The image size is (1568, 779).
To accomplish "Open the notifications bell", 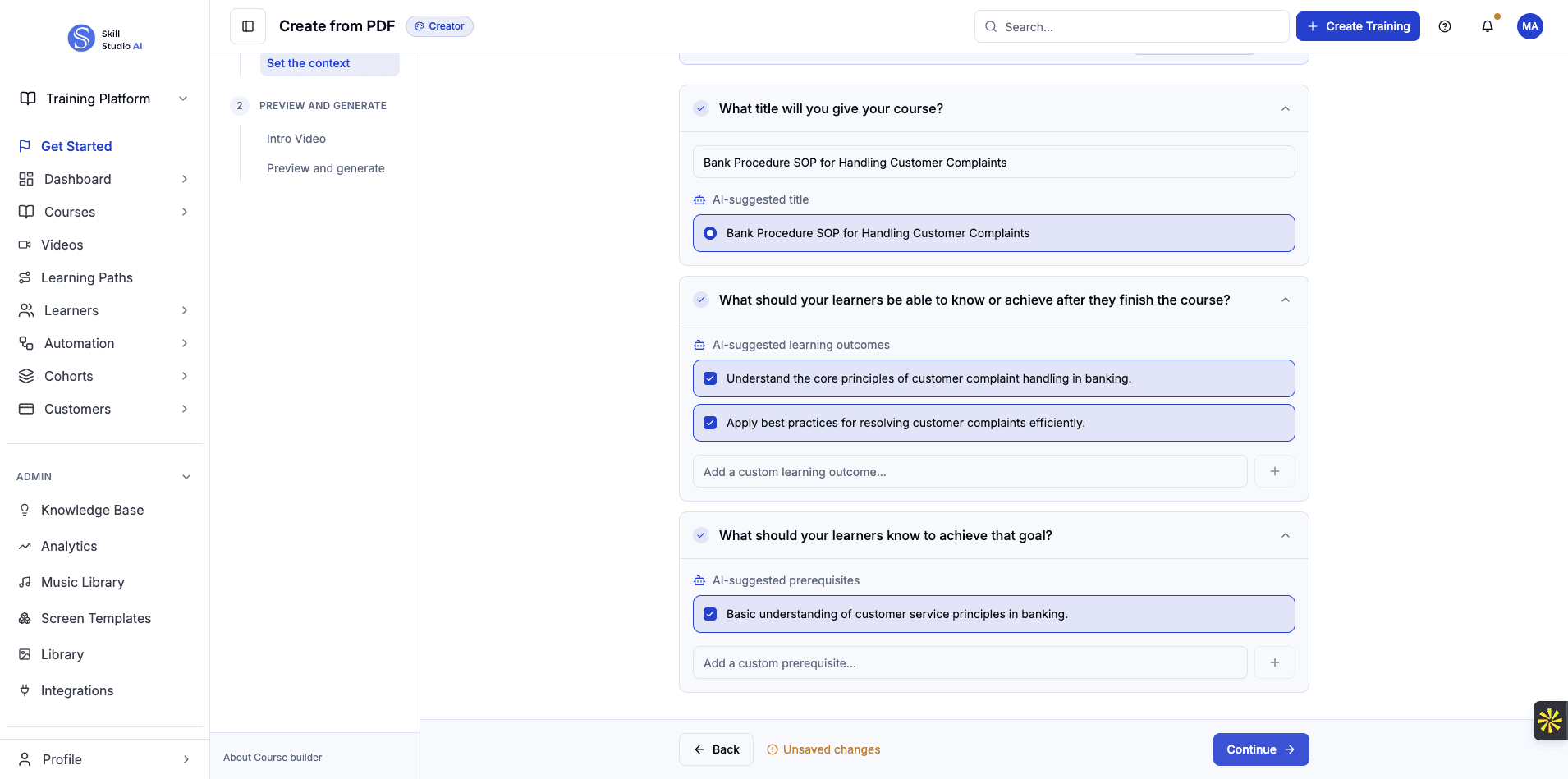I will click(1487, 26).
